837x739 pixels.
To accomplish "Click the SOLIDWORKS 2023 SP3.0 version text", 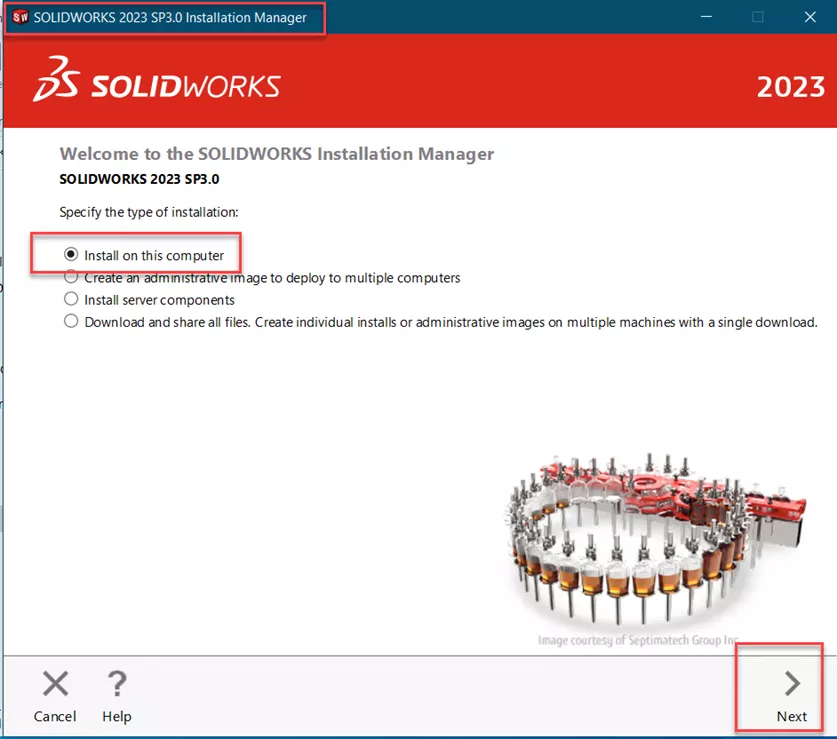I will [x=139, y=179].
